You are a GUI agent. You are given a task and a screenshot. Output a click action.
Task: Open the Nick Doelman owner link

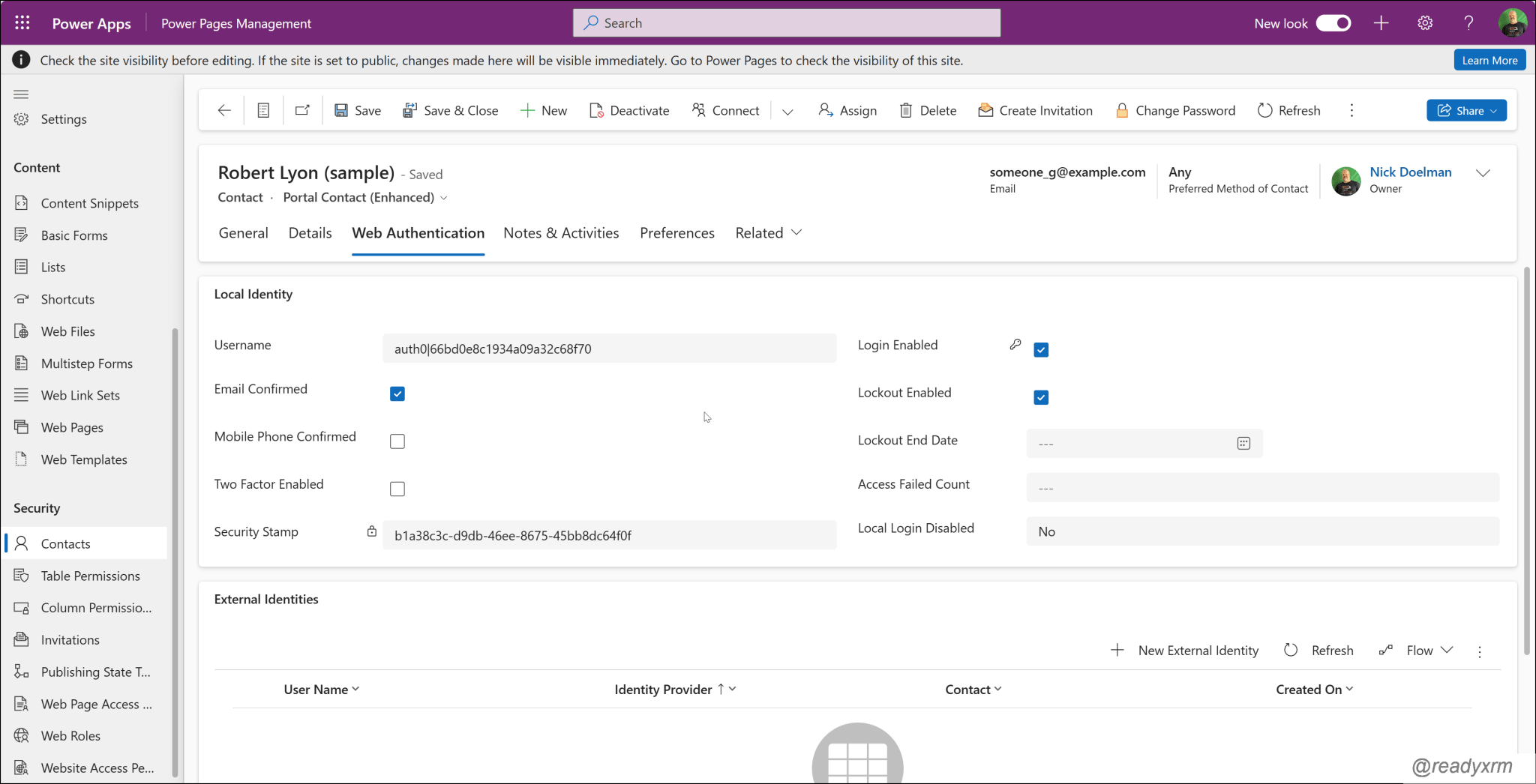(1410, 172)
